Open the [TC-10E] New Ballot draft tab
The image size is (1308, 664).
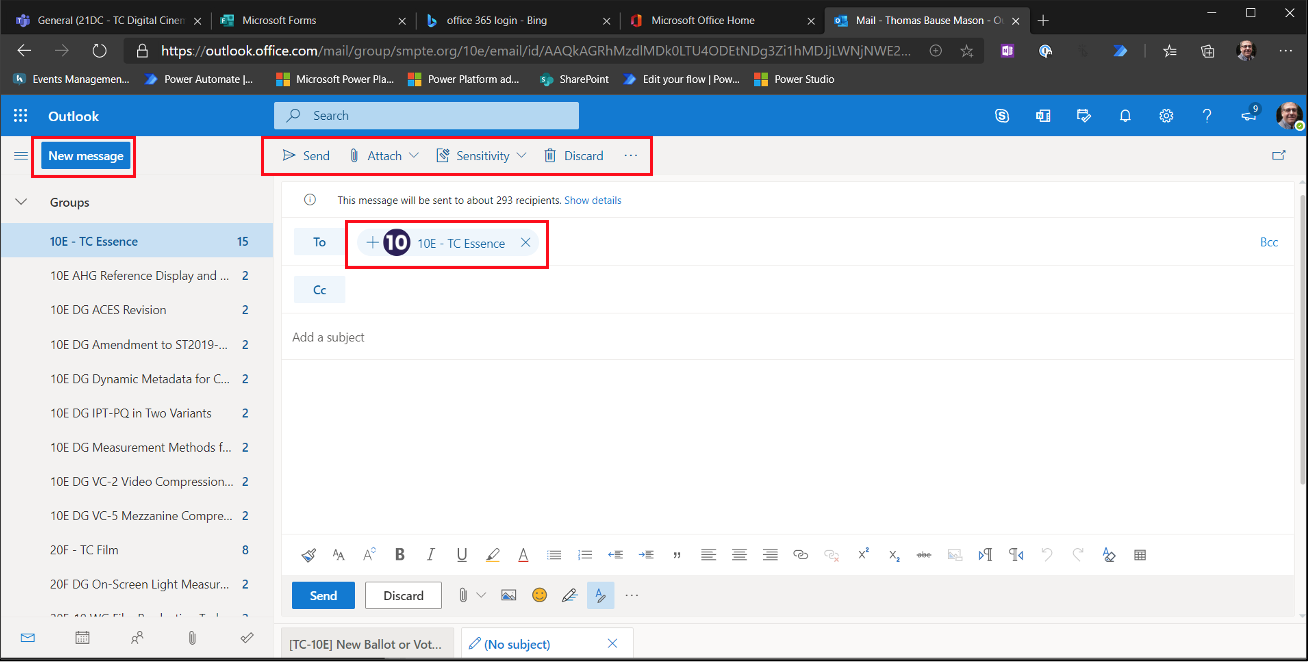[x=367, y=644]
